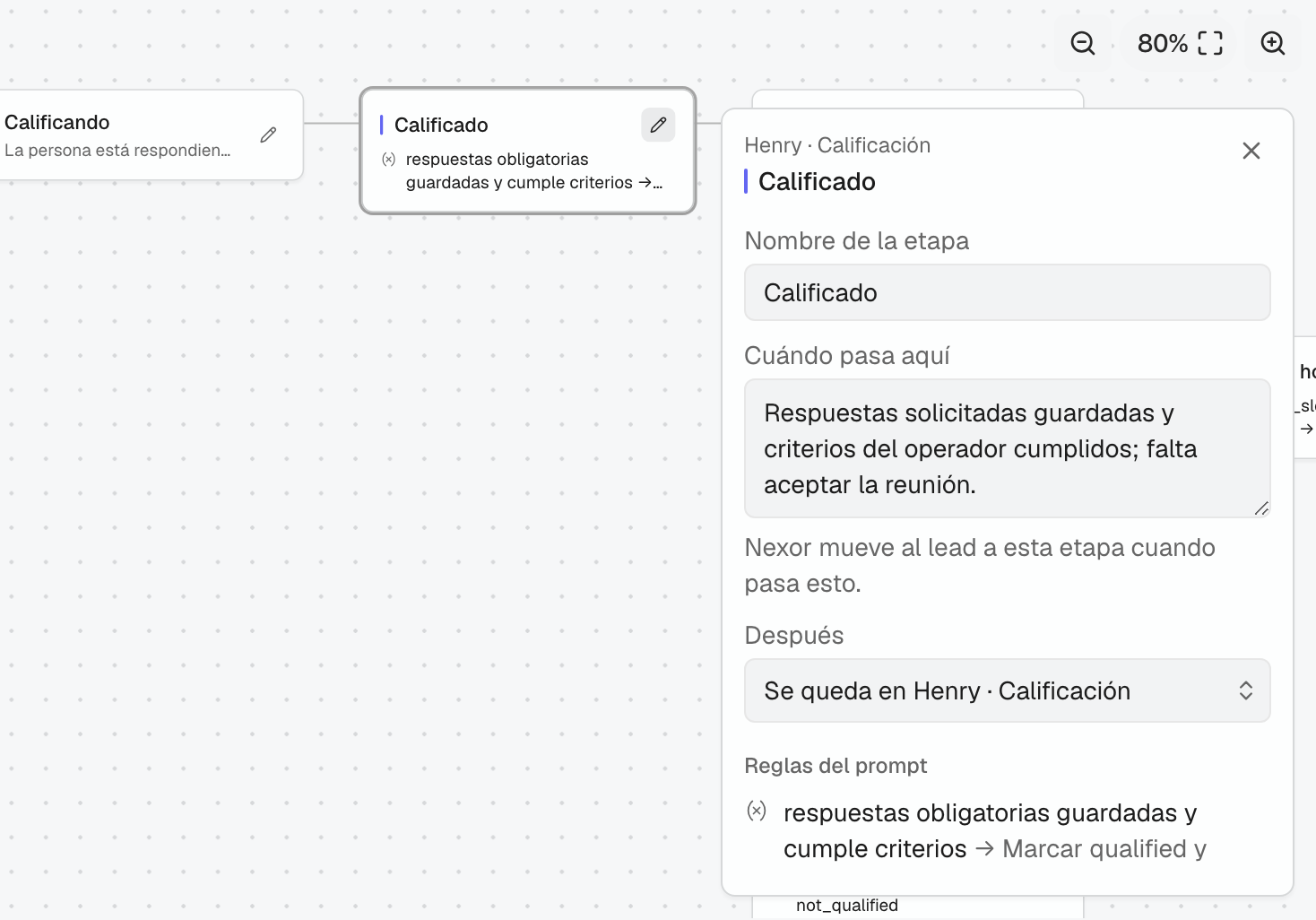1316x920 pixels.
Task: Click the rule icon on Calificado node
Action: pyautogui.click(x=388, y=160)
